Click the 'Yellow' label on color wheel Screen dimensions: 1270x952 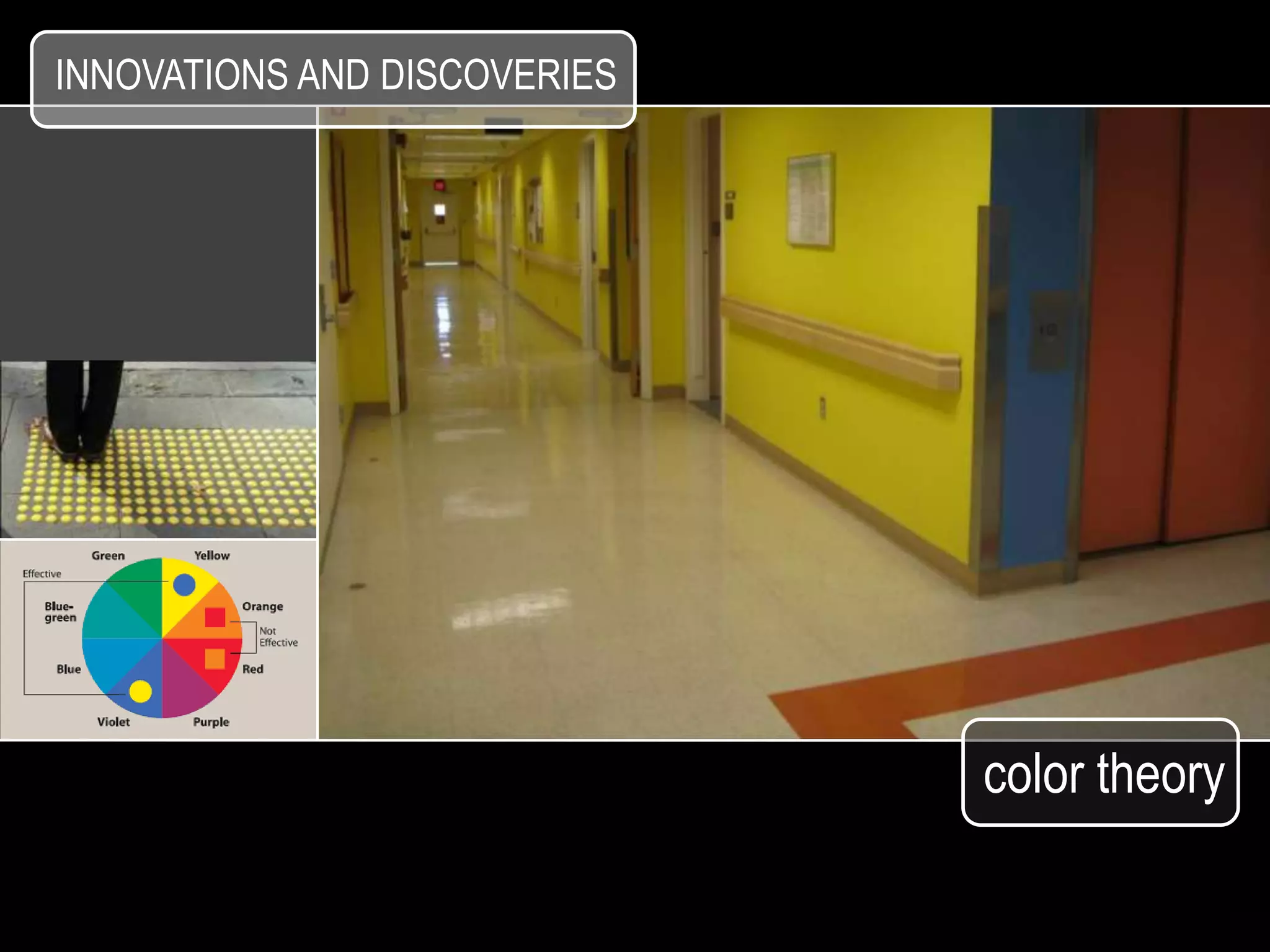tap(212, 556)
